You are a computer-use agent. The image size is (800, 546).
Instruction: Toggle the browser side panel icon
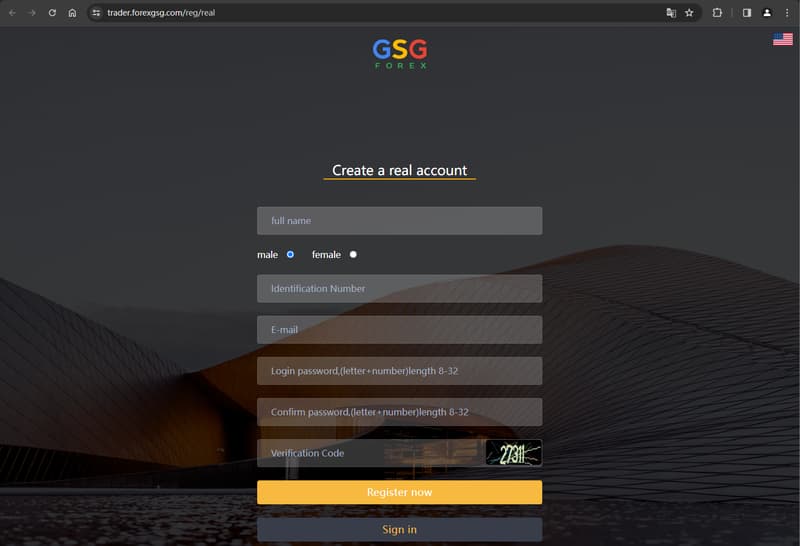coord(746,13)
